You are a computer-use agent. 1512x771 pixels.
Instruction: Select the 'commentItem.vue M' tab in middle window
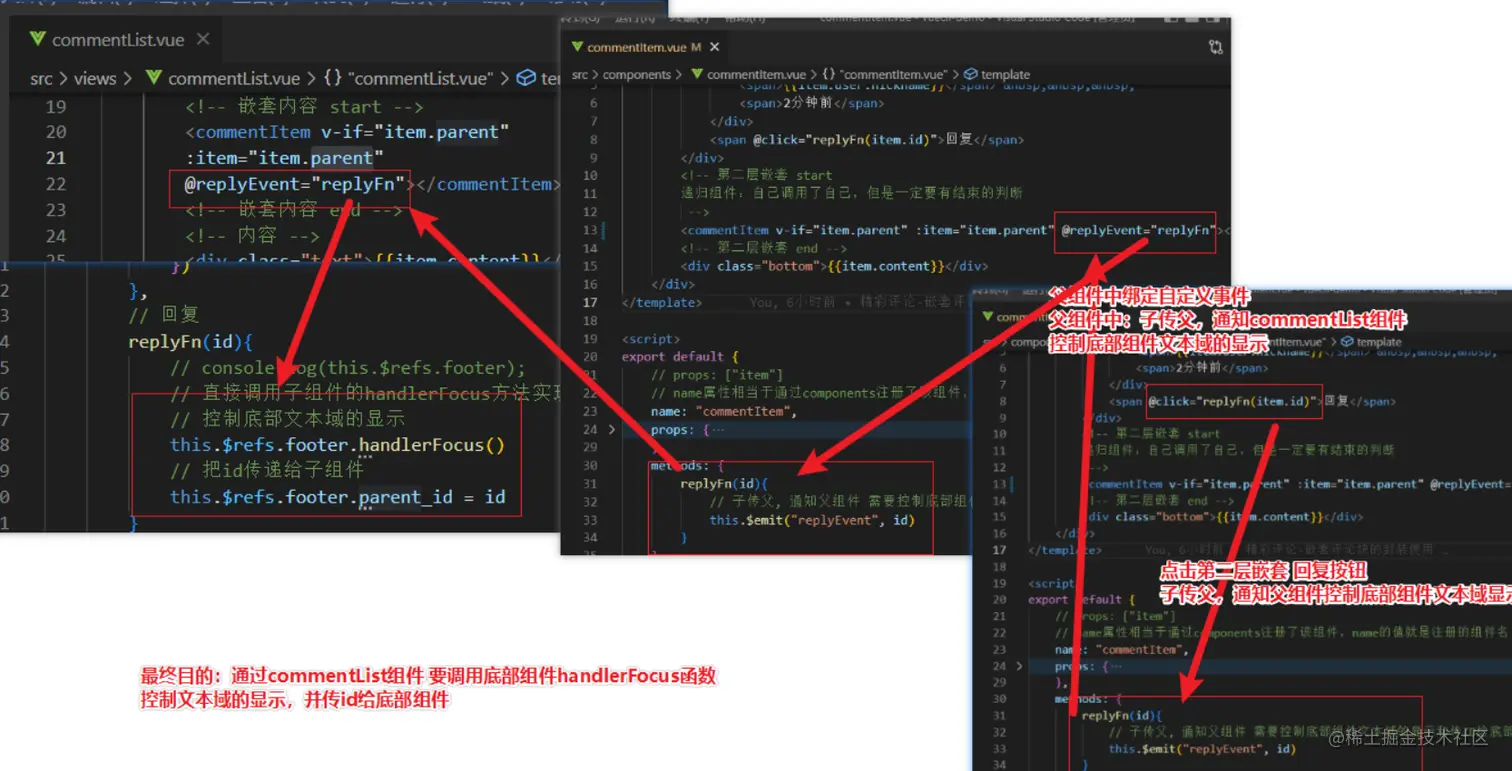[x=645, y=47]
